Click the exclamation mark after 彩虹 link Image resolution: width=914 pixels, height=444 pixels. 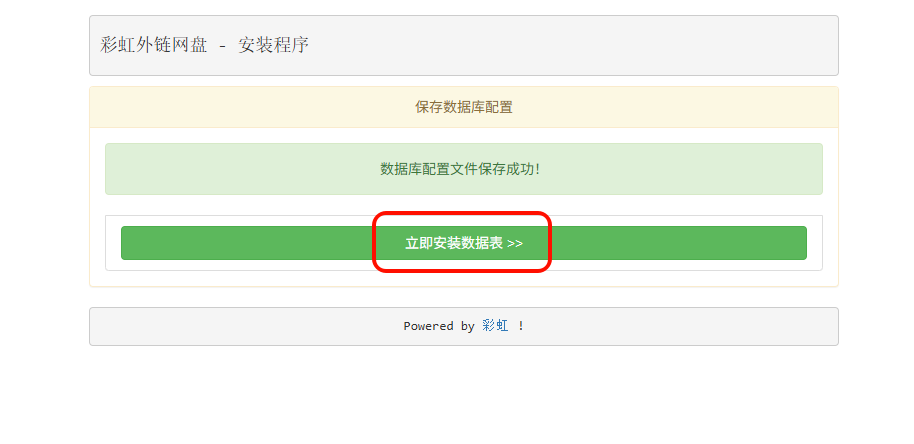(x=521, y=326)
